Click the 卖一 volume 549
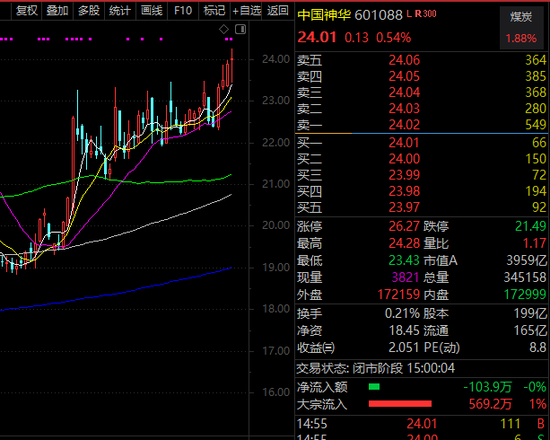This screenshot has width=550, height=440. pos(536,125)
